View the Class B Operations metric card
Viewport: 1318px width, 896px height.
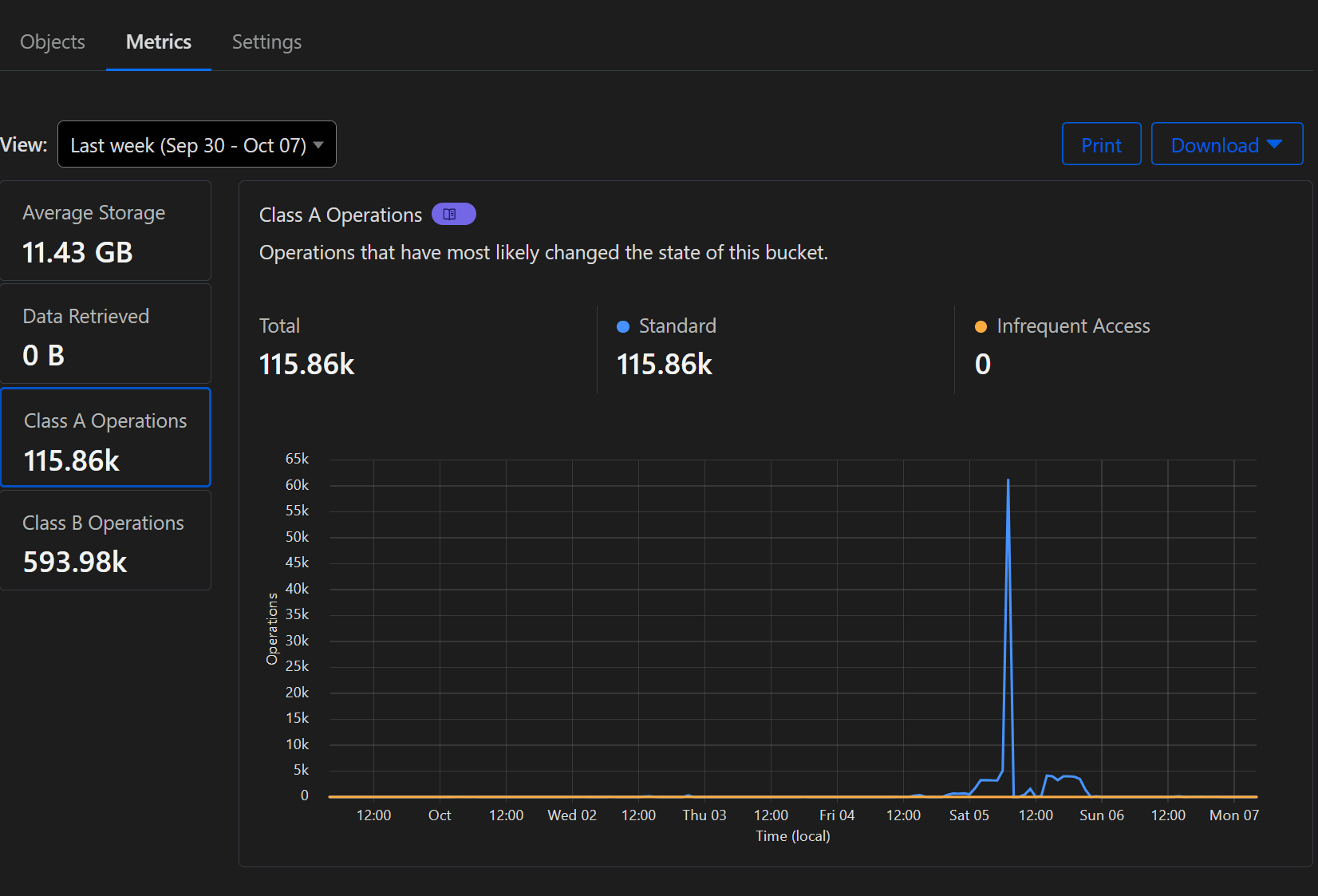coord(105,541)
